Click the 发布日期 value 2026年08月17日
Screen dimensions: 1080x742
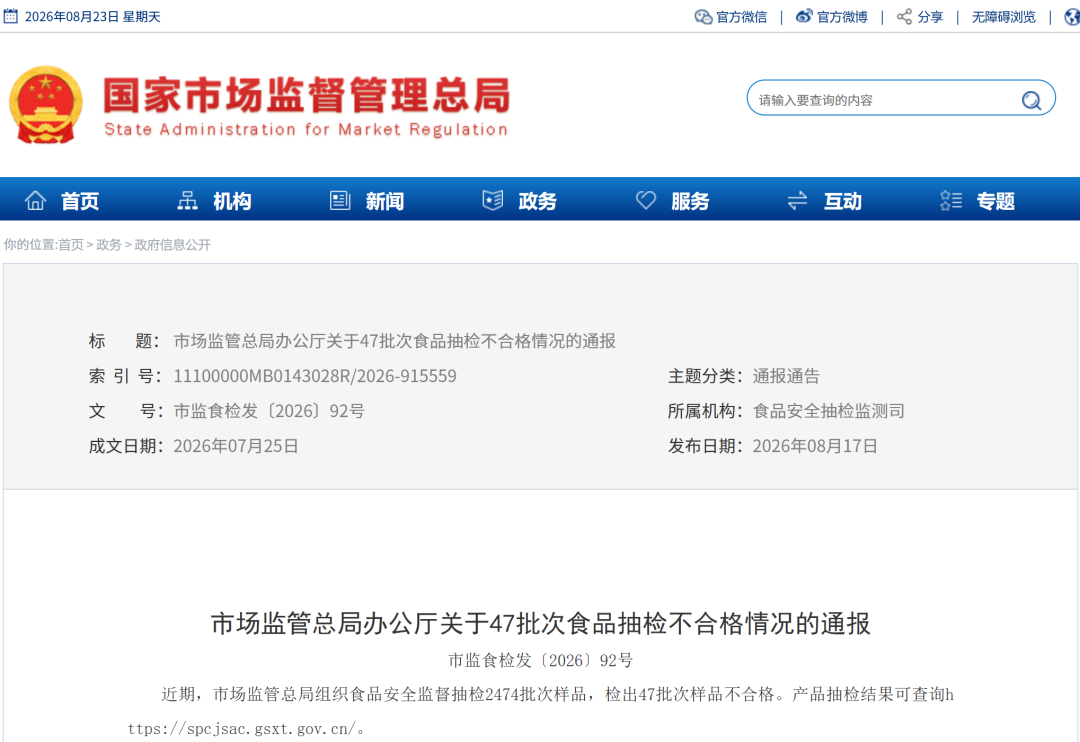pyautogui.click(x=815, y=446)
